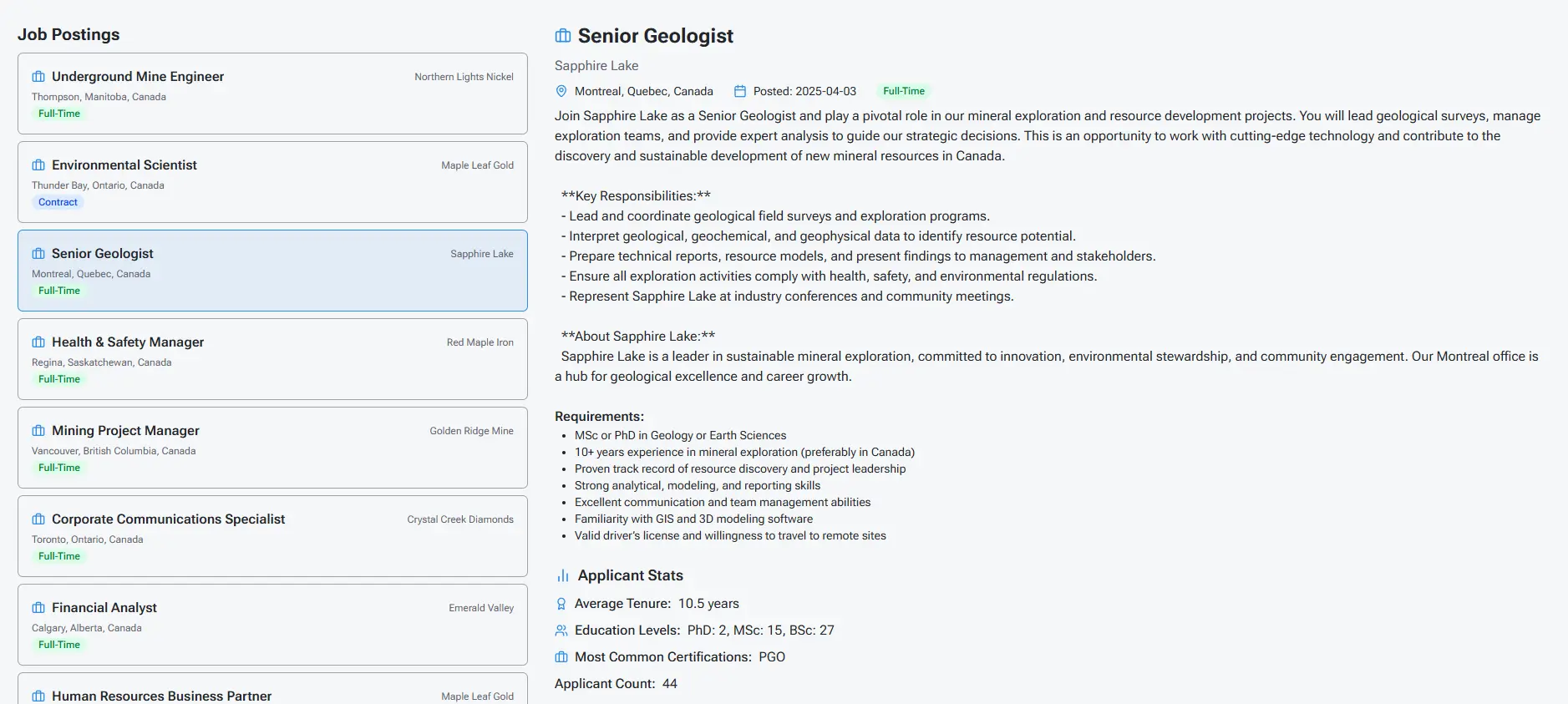
Task: Select the Corporate Communications Specialist posting
Action: point(272,535)
